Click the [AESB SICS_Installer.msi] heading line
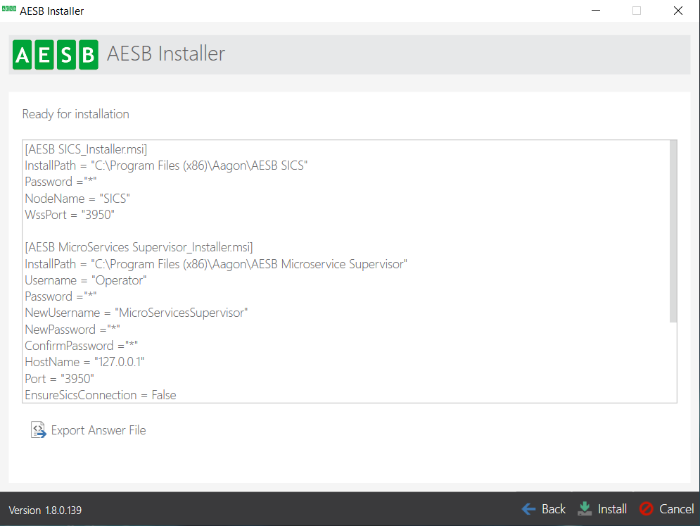The height and width of the screenshot is (526, 700). 85,149
